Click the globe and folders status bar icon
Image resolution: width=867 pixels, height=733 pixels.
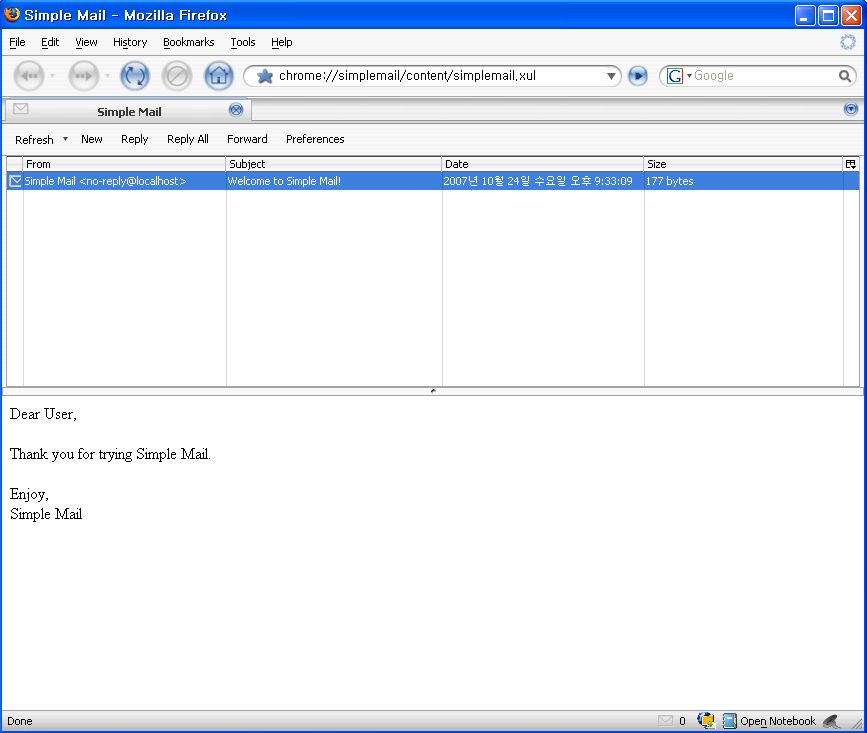pos(706,720)
